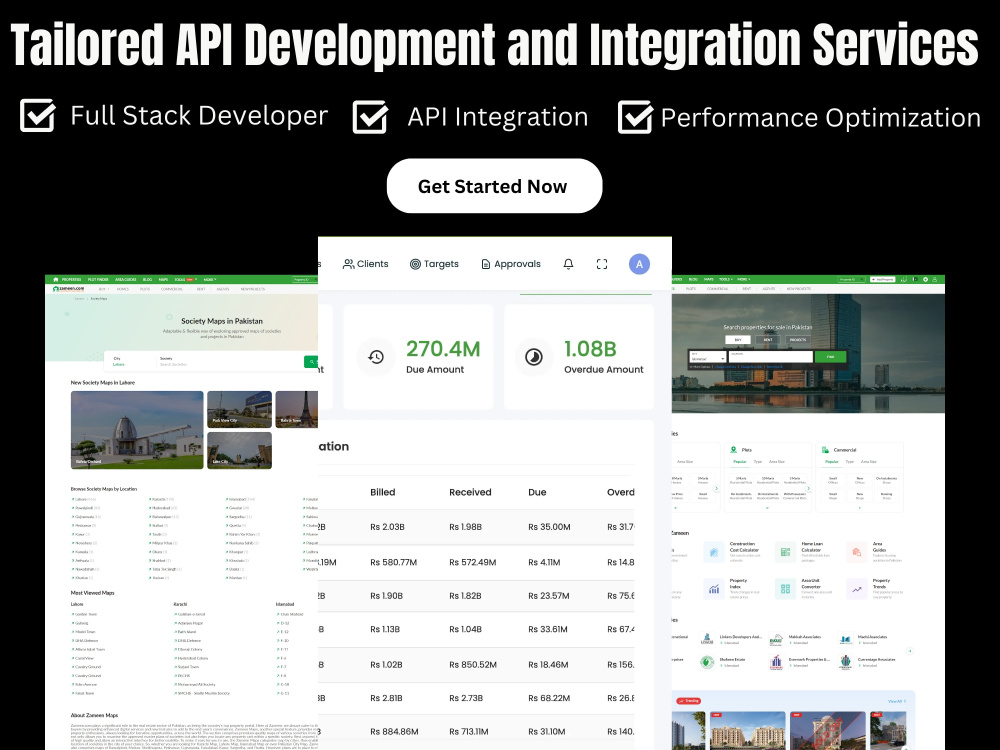Click the location input in property search
This screenshot has width=1000, height=750.
click(771, 357)
